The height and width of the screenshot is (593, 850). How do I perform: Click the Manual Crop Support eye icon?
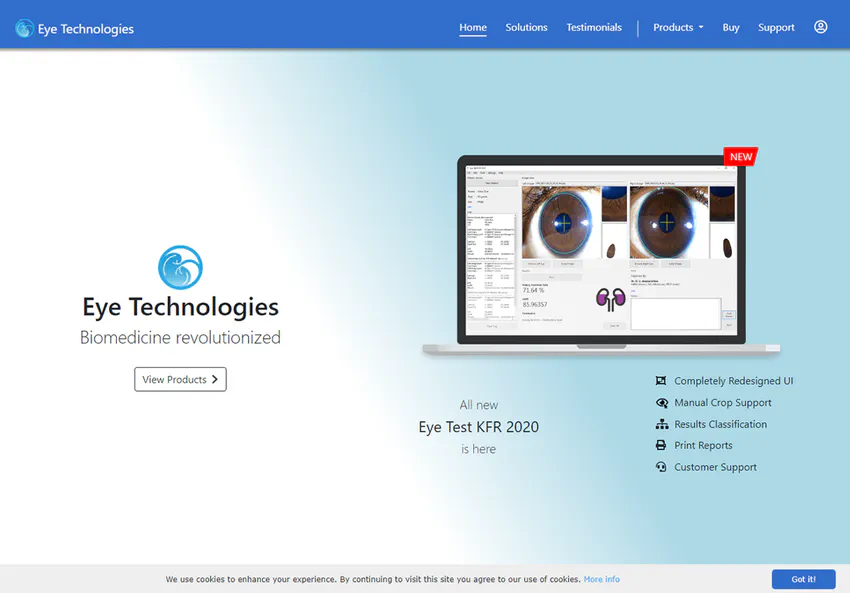click(661, 403)
